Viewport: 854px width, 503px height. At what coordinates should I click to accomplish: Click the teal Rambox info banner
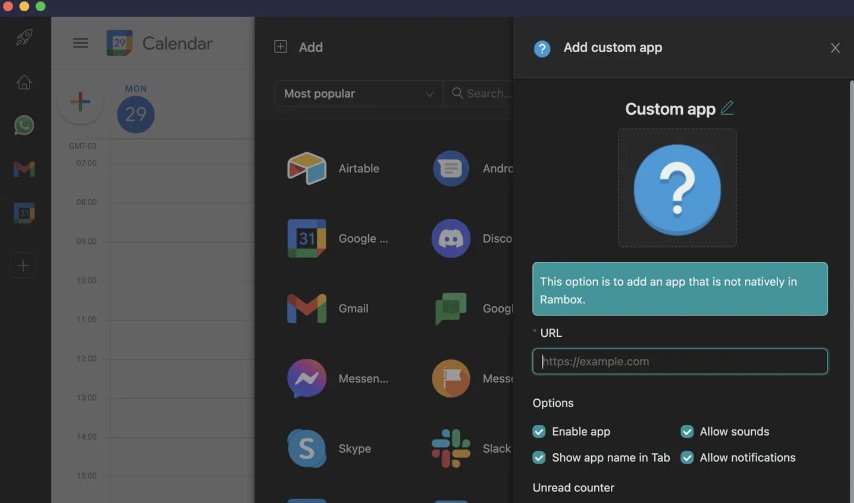tap(680, 289)
